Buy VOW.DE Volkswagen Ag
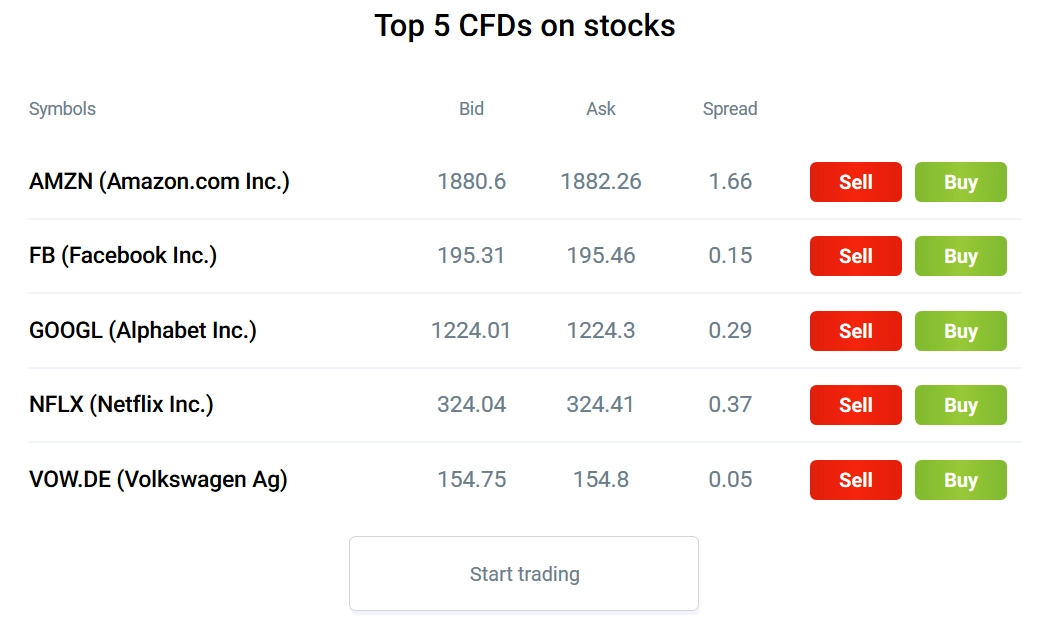Screen dimensions: 1049x638 click(x=960, y=480)
